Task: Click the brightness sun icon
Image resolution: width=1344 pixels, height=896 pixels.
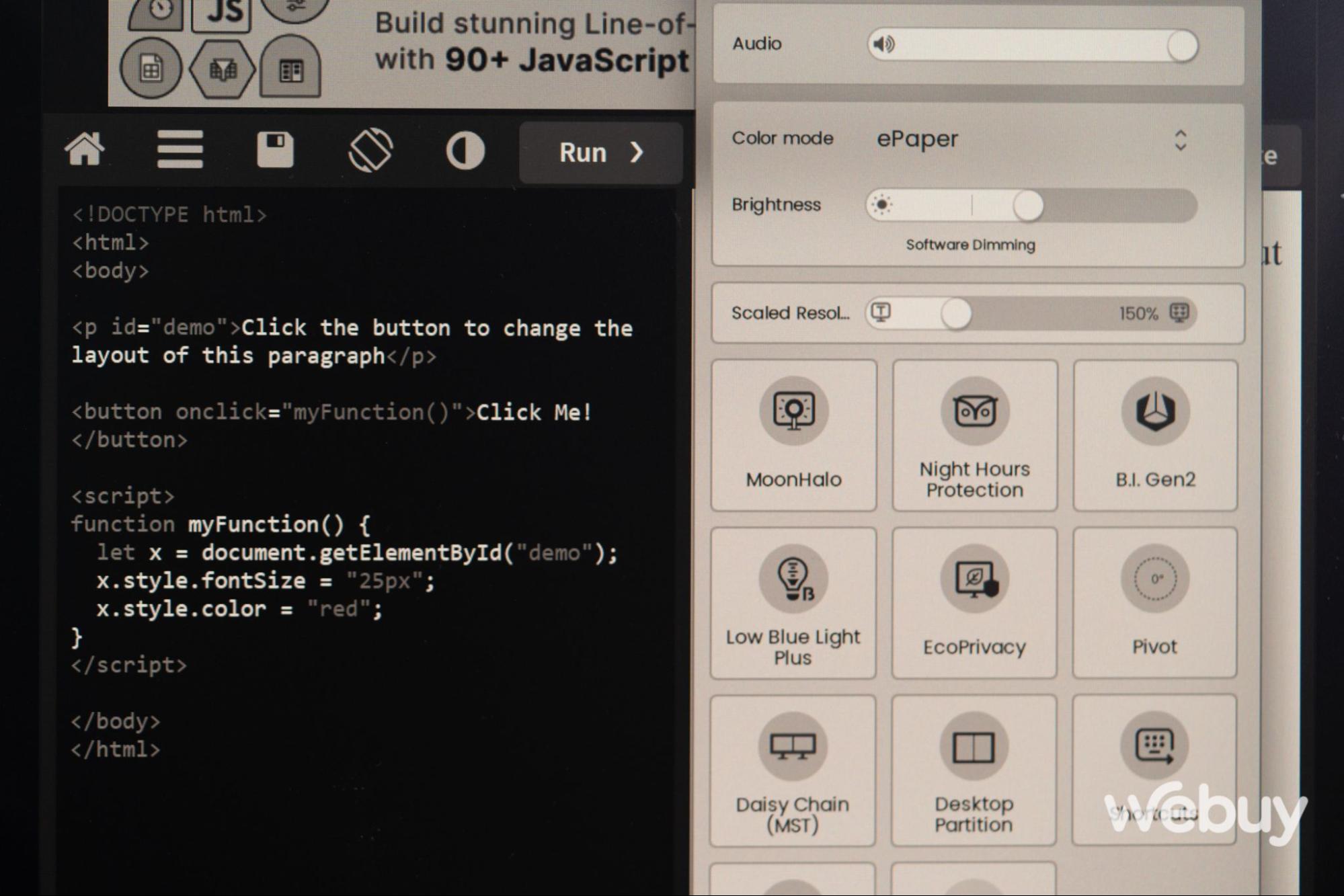Action: 881,205
